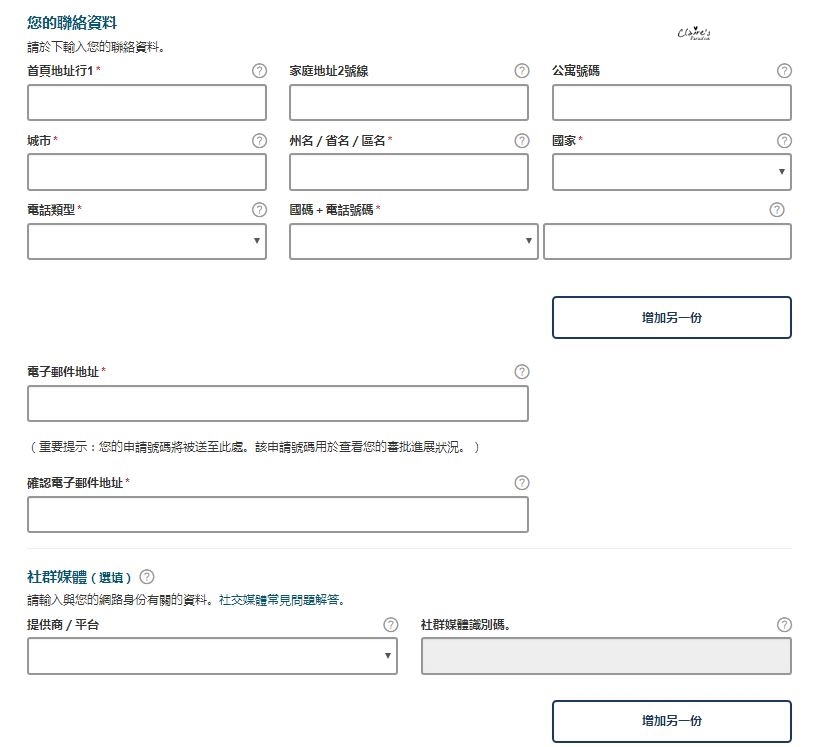
Task: Click 增加另一份 button below phone number
Action: coord(671,318)
